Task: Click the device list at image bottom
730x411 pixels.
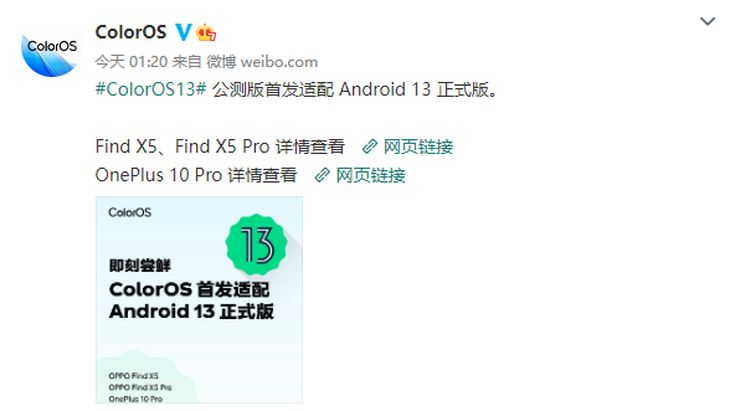Action: click(x=140, y=387)
